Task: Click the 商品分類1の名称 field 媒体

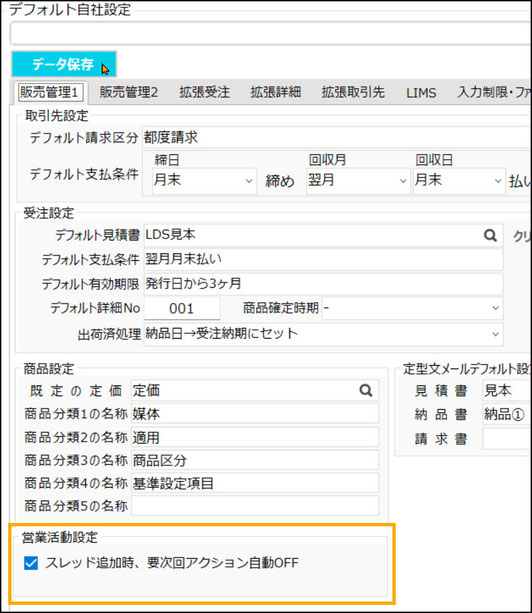Action: click(255, 414)
